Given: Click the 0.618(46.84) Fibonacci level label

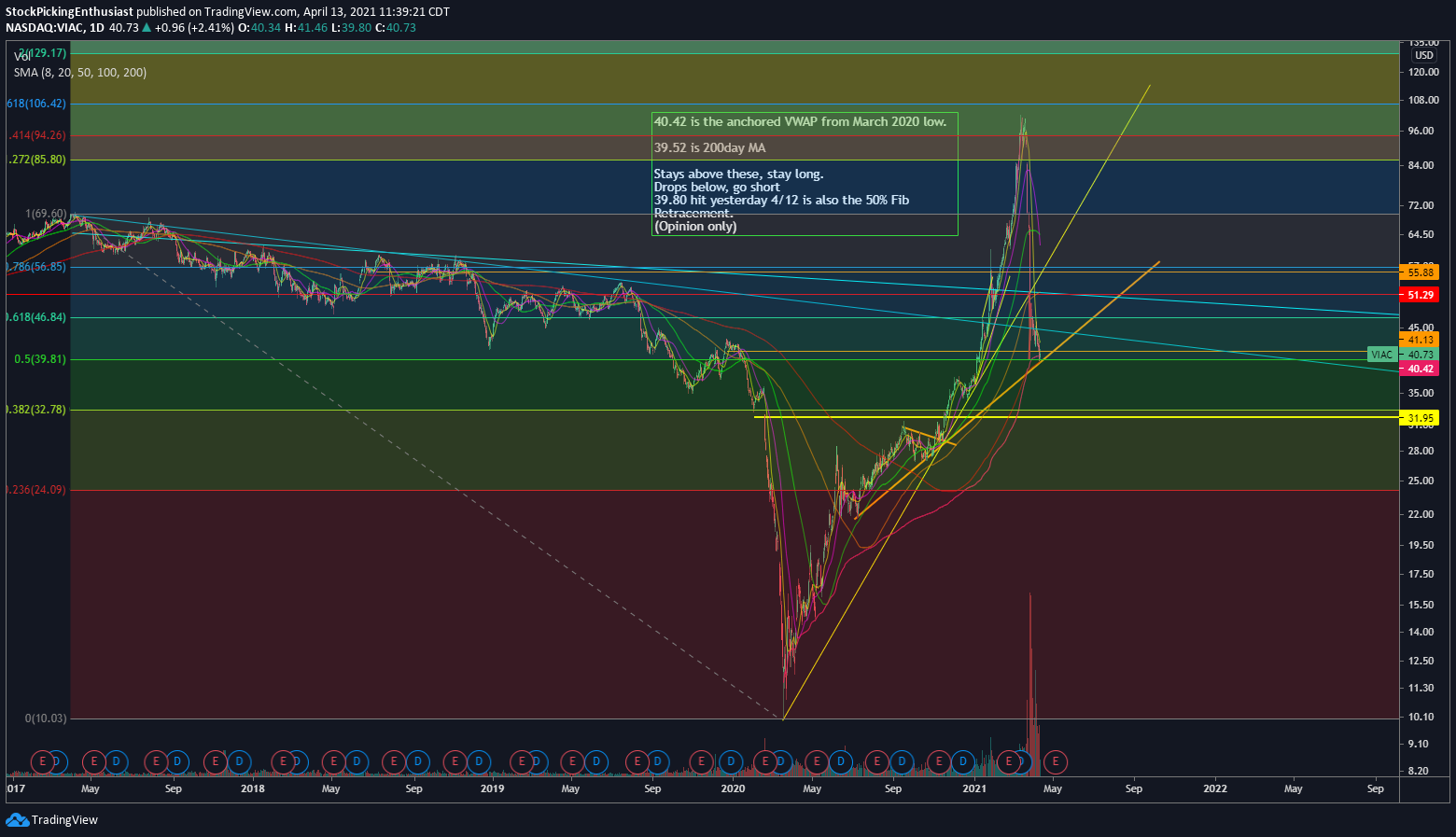Looking at the screenshot, I should click(36, 317).
